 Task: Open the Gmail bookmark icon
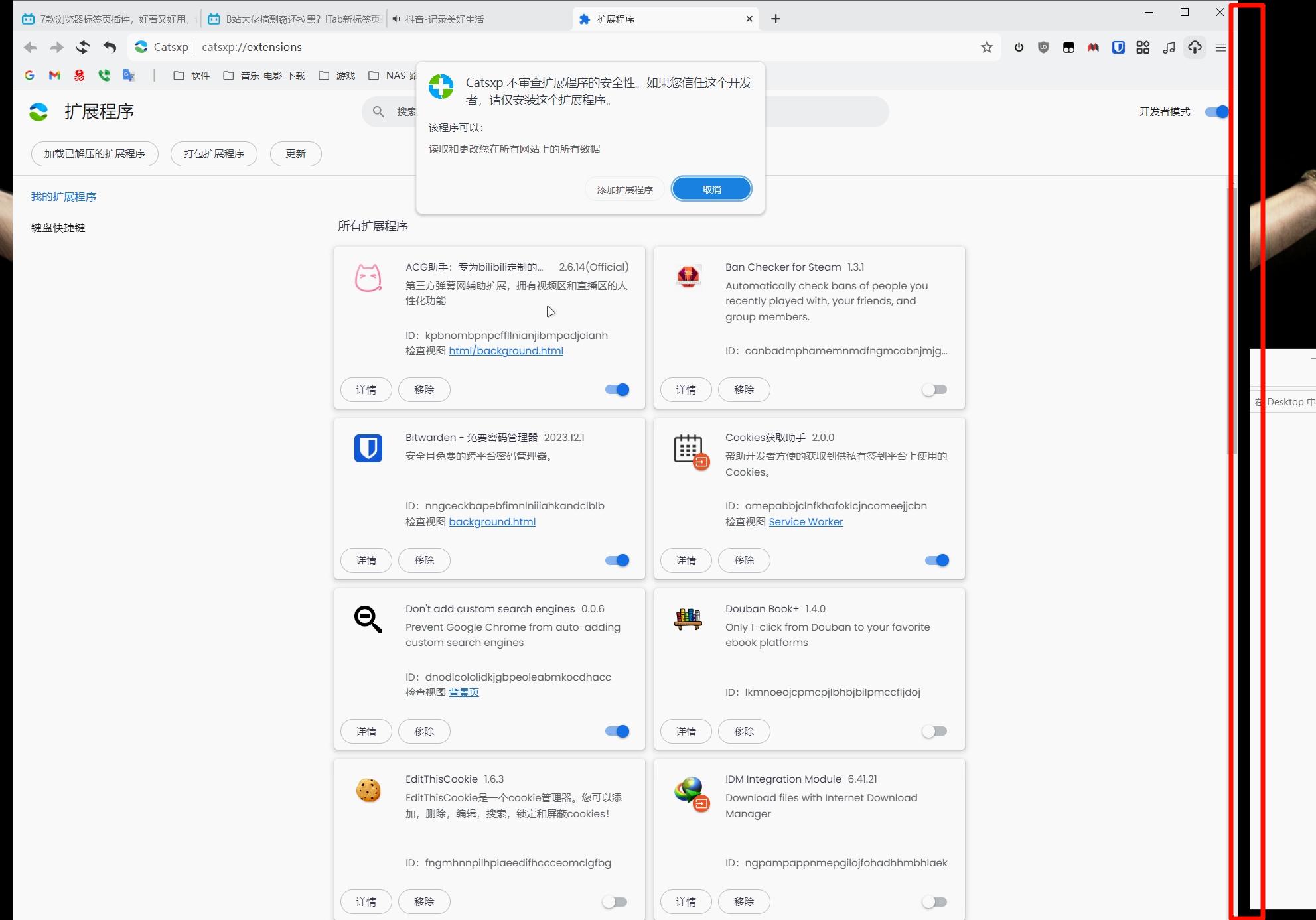pos(54,76)
